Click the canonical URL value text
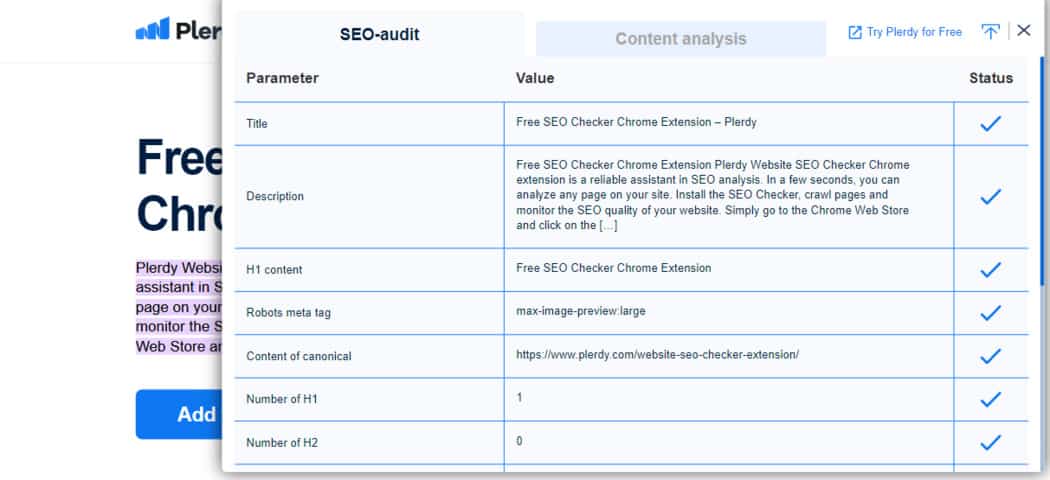 pyautogui.click(x=657, y=355)
